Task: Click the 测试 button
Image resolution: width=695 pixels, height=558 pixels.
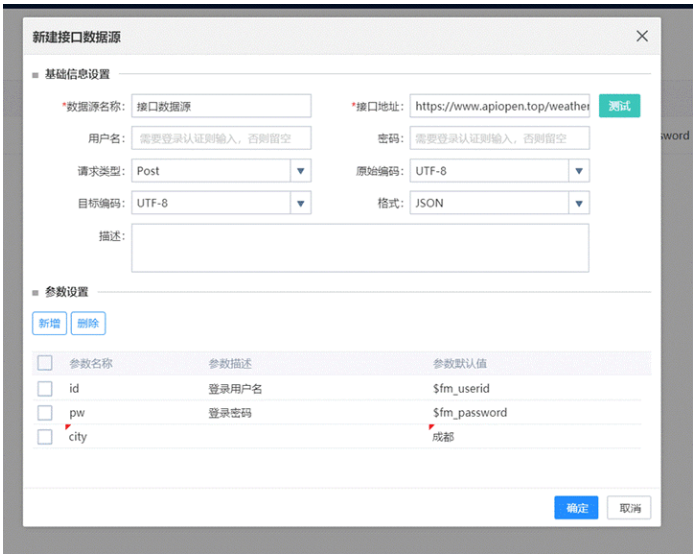Action: [619, 106]
